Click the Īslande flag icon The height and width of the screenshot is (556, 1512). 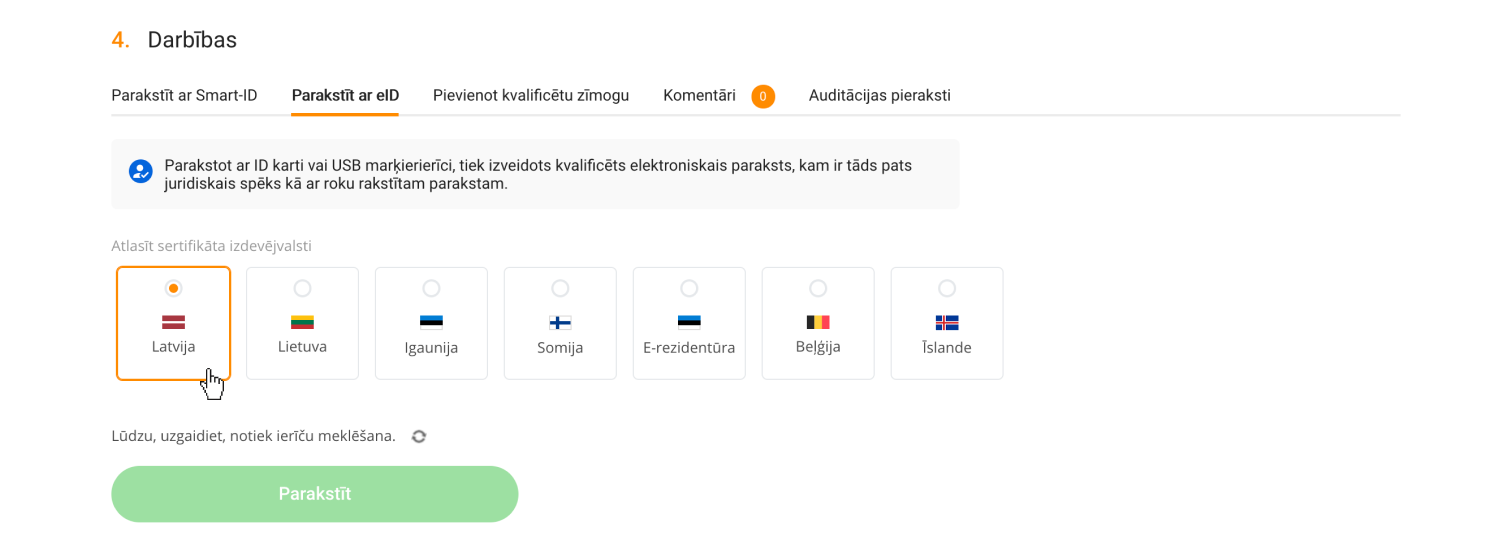click(947, 322)
